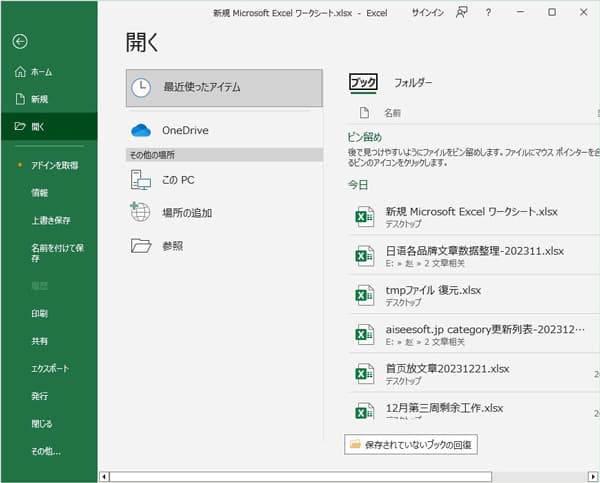Click the Excel icon of tmpファイル 復元.xlsx
This screenshot has height=483, width=600.
coord(365,295)
